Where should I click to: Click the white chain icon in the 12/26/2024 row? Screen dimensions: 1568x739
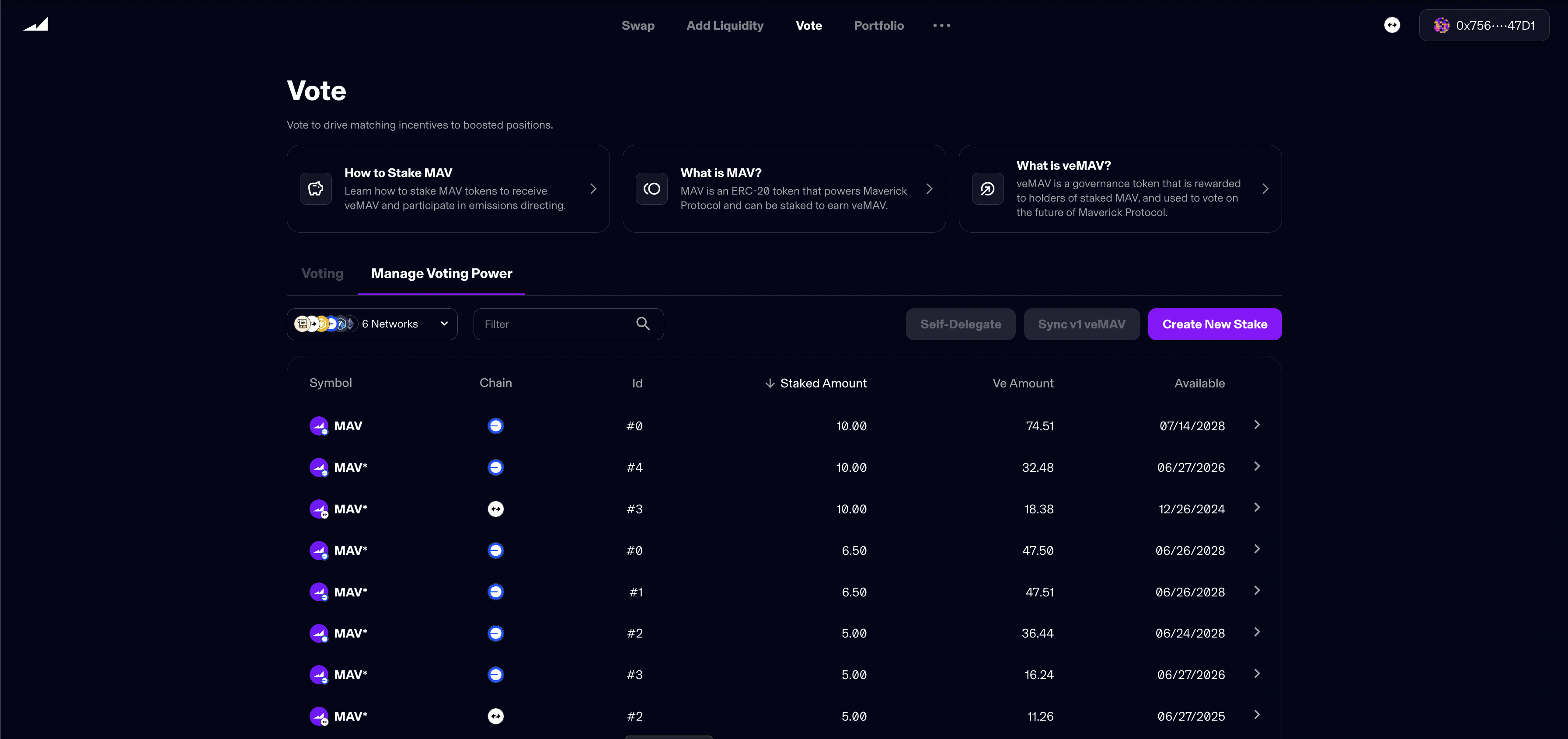coord(495,509)
